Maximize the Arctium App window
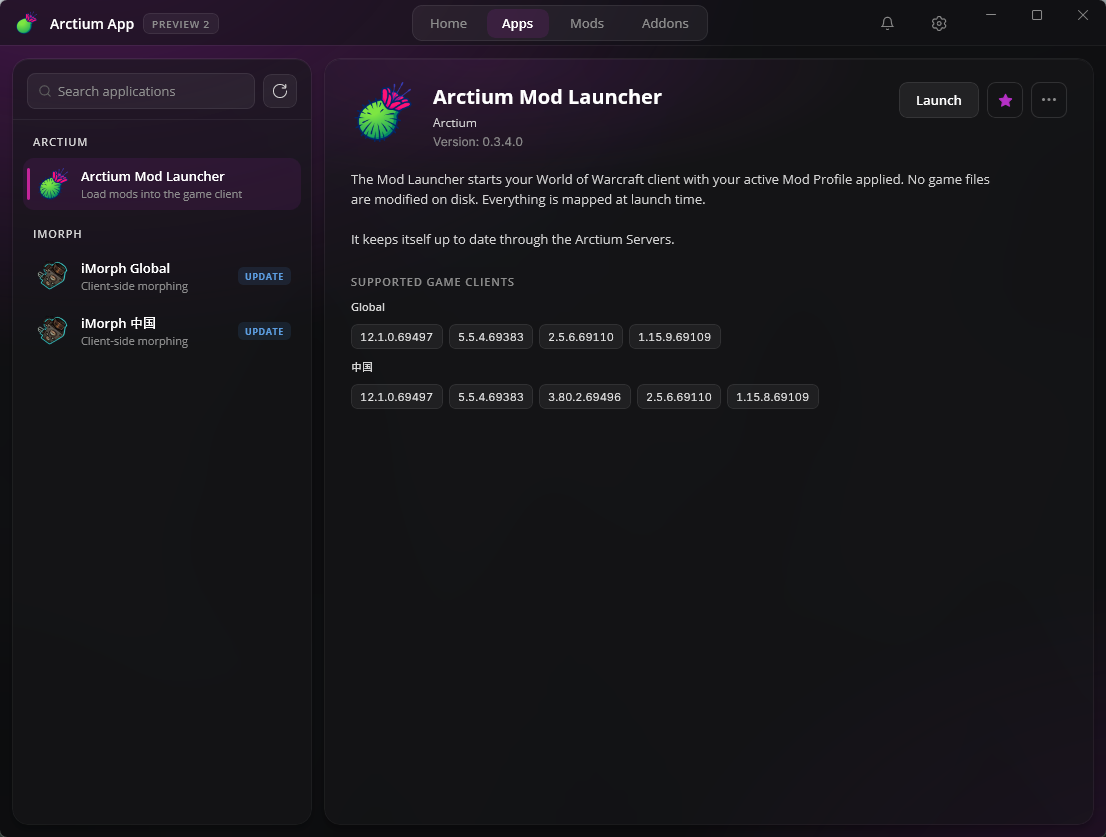Viewport: 1106px width, 837px height. 1037,15
